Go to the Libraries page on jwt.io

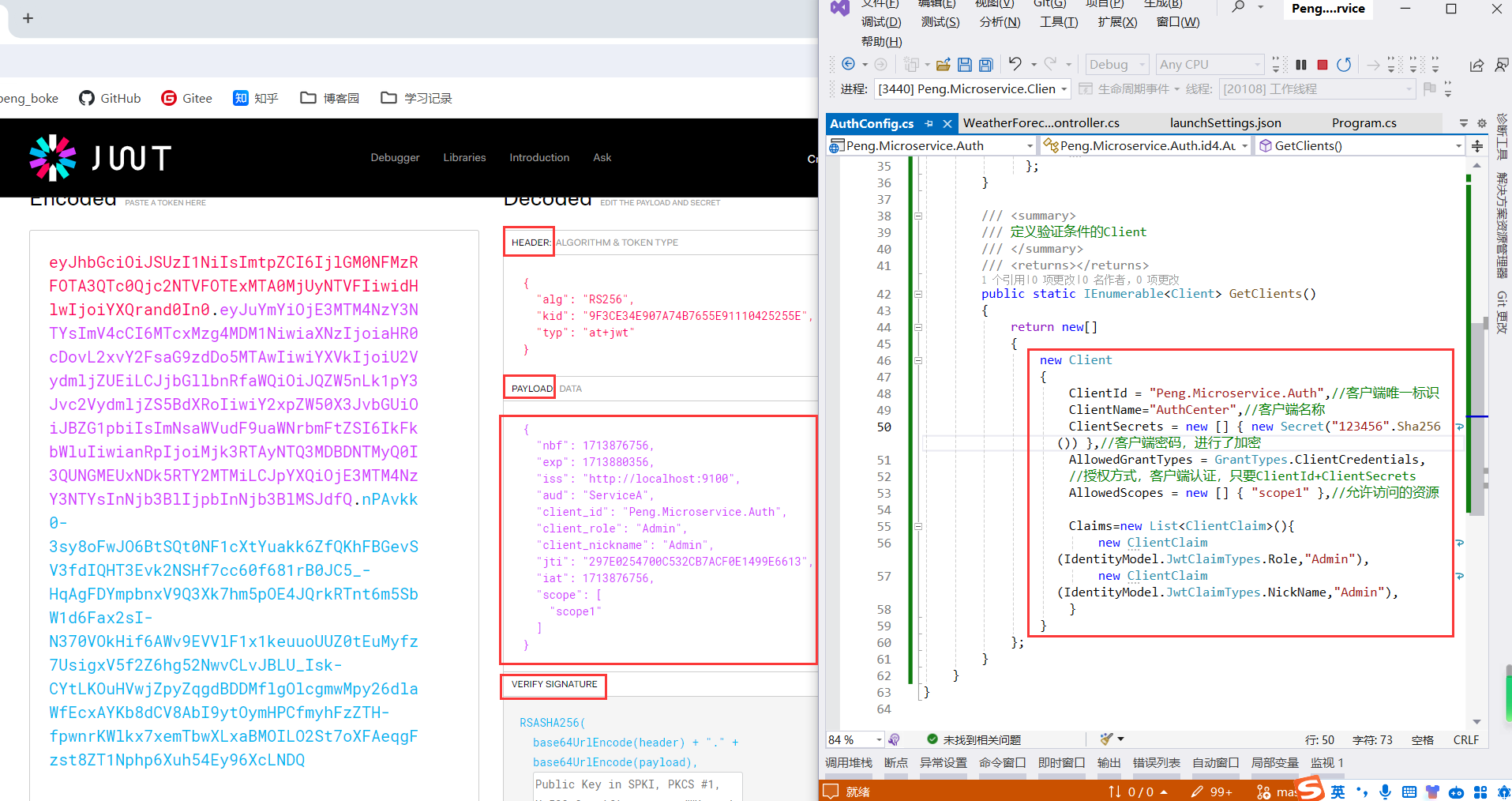point(464,158)
